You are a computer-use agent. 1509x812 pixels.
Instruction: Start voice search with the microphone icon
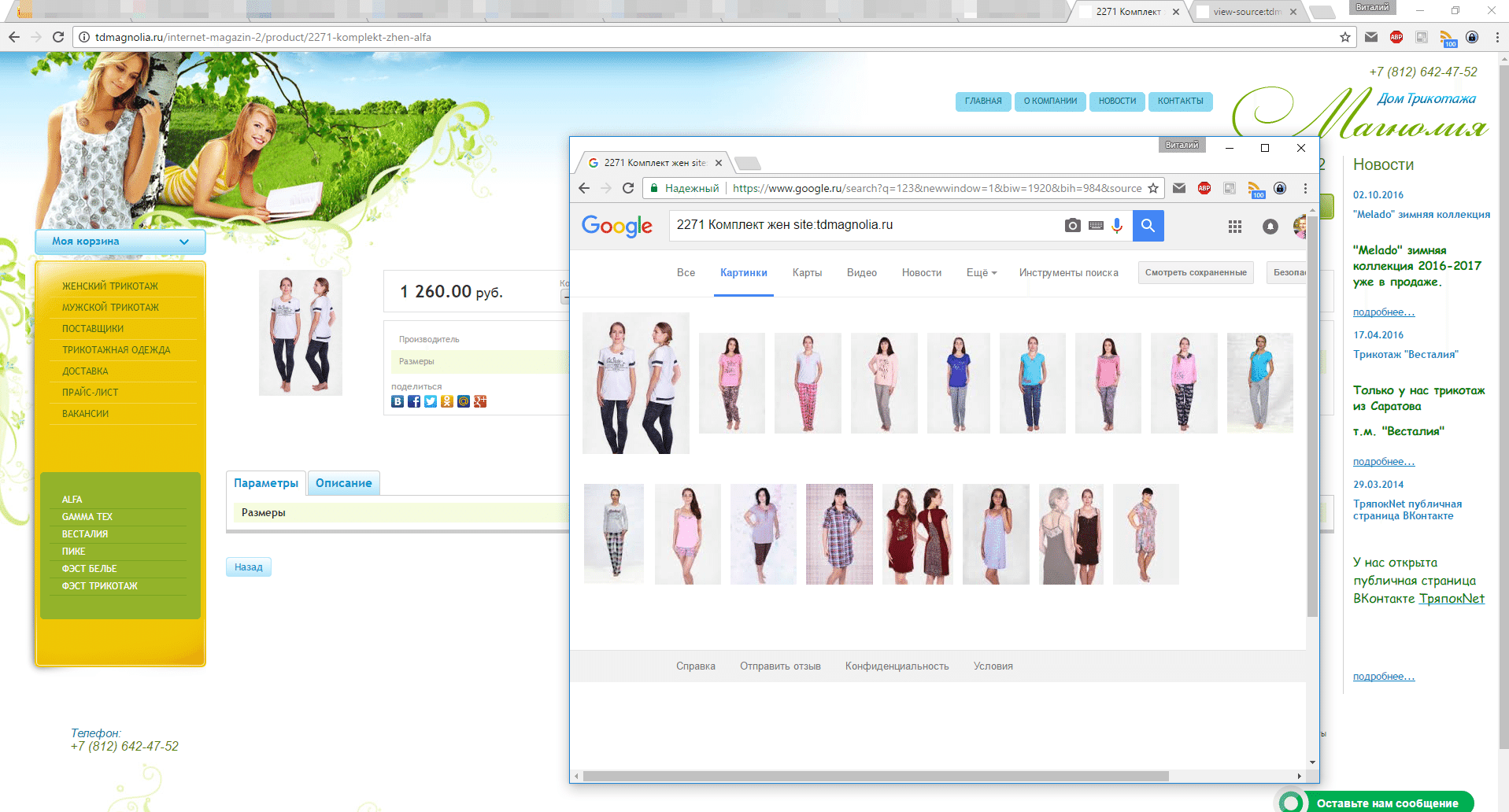pyautogui.click(x=1116, y=226)
